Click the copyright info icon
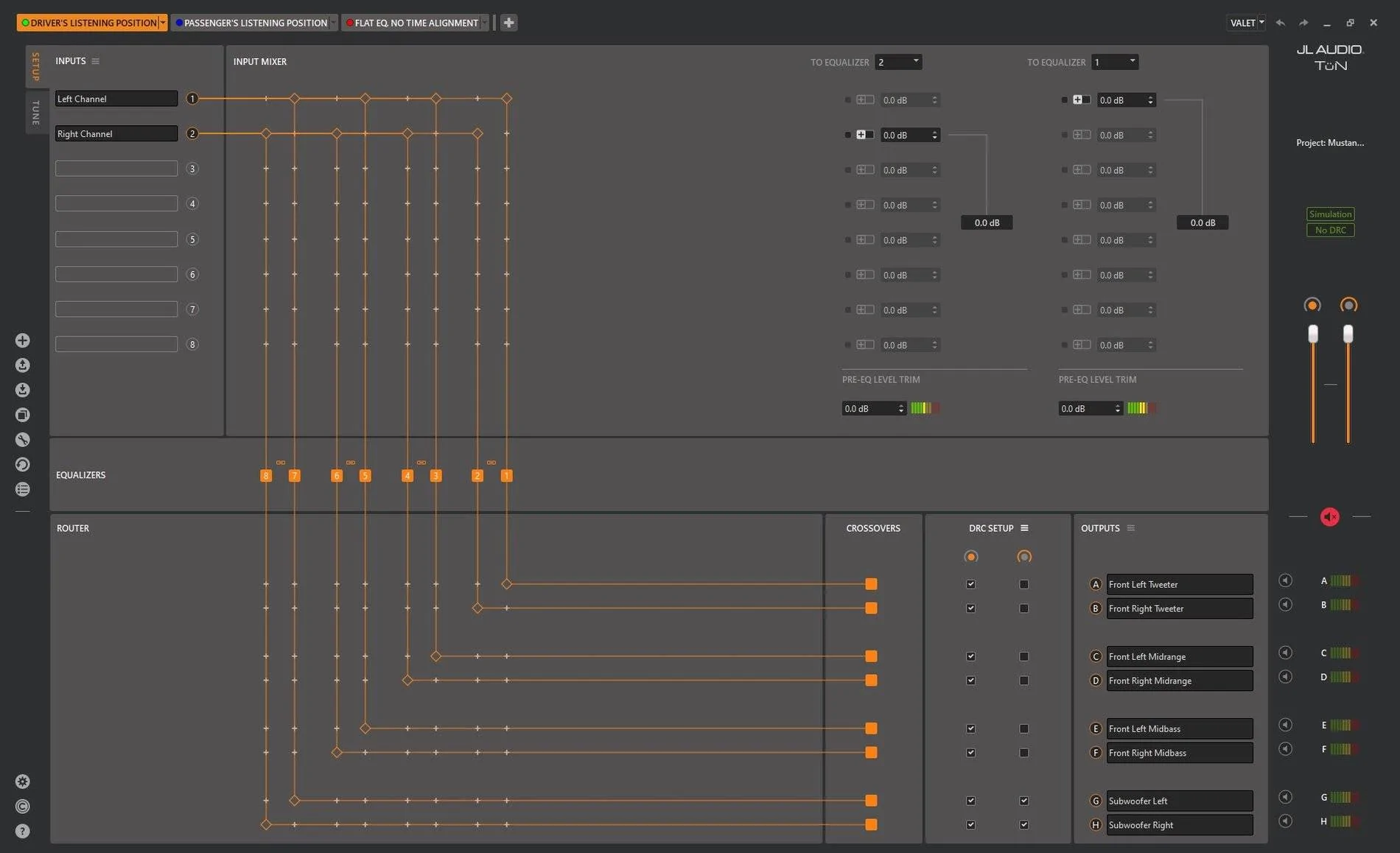Image resolution: width=1400 pixels, height=853 pixels. click(x=23, y=807)
